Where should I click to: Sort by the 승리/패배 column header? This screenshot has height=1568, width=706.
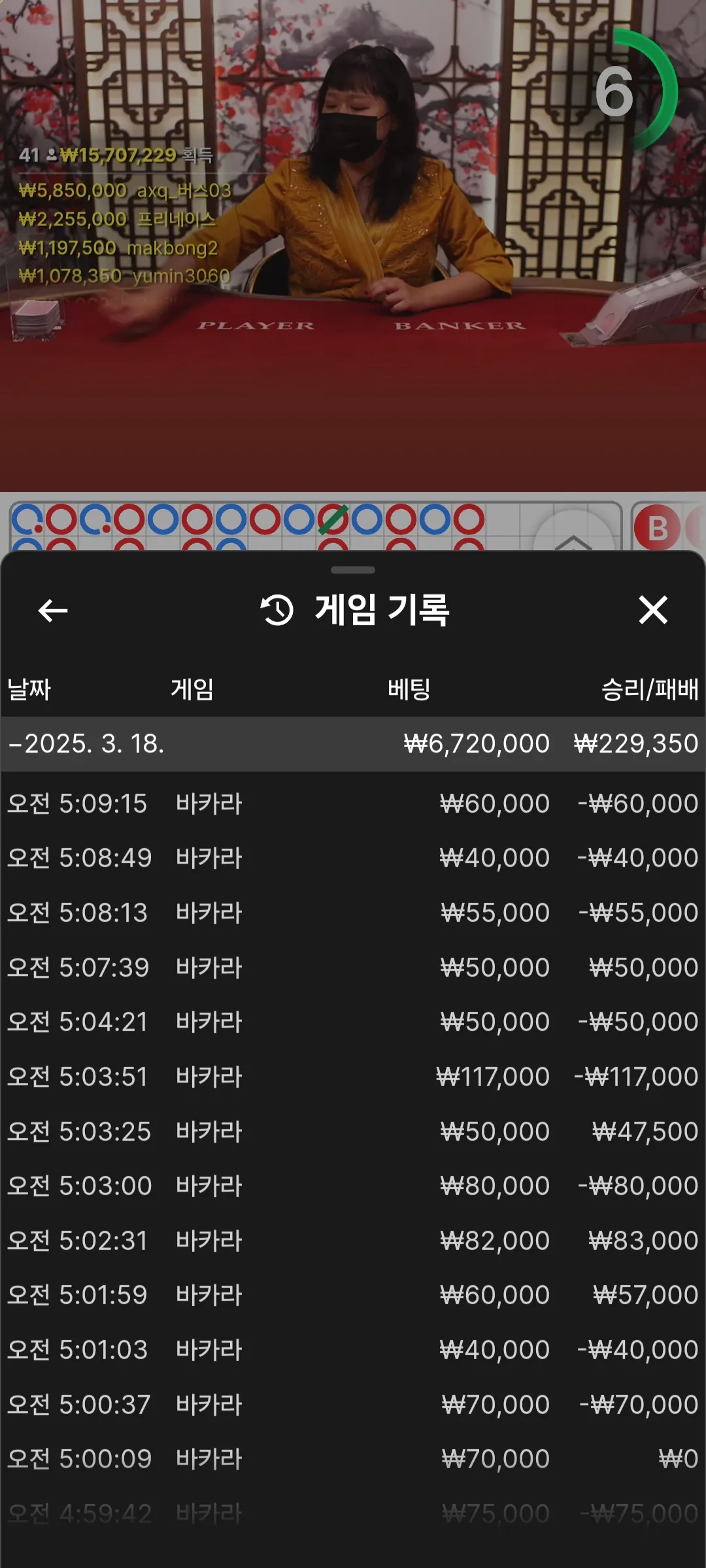pyautogui.click(x=650, y=689)
